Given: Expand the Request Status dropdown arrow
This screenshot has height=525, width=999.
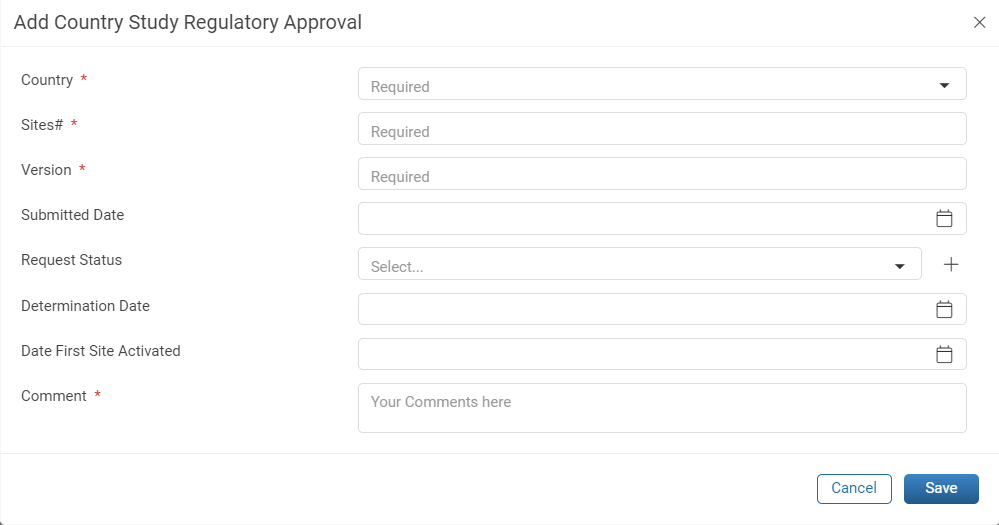Looking at the screenshot, I should tap(900, 266).
